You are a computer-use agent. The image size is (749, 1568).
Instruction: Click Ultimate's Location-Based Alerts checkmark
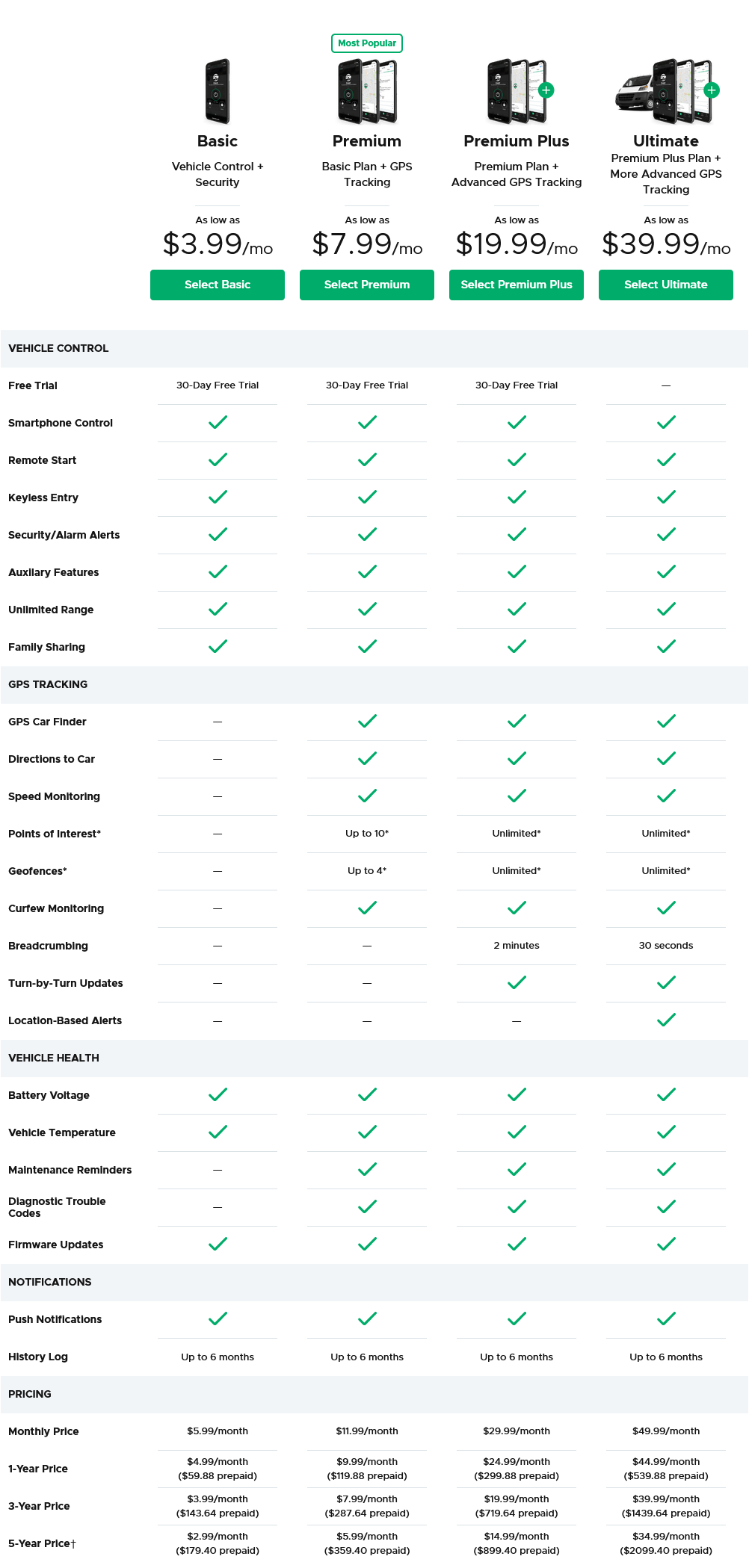(x=666, y=1020)
